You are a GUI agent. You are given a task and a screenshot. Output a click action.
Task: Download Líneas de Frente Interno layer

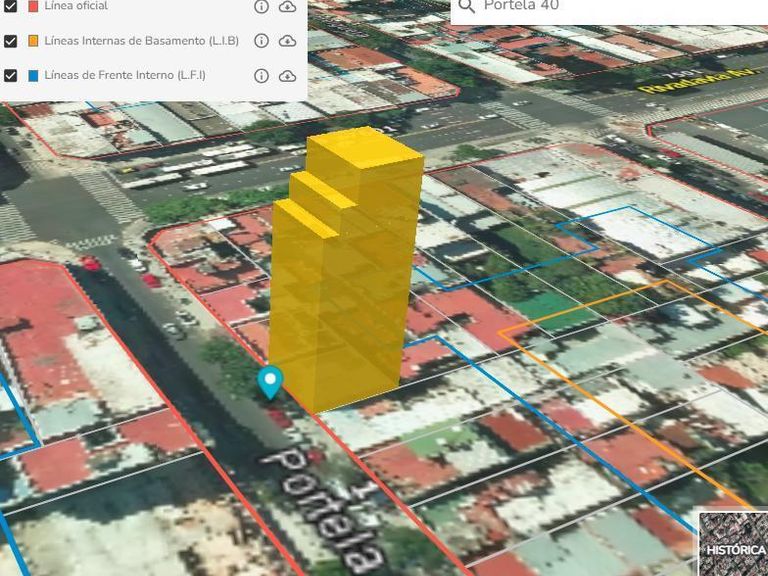[288, 75]
